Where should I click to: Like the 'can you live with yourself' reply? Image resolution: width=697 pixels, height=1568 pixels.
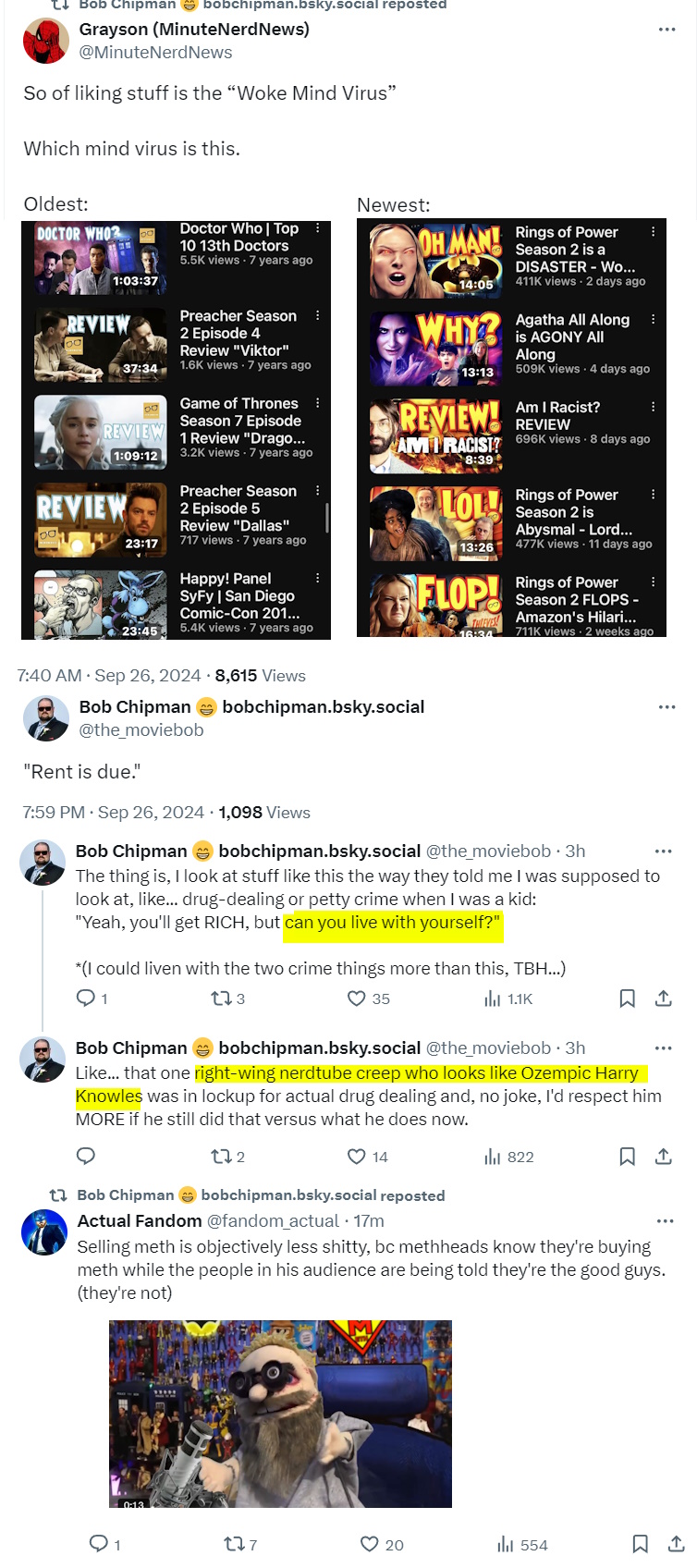(x=357, y=998)
